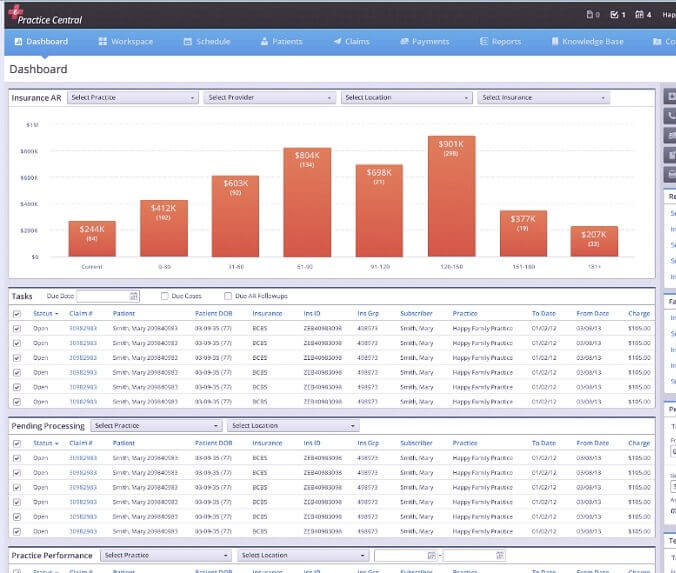
Task: Switch to the Schedule tab
Action: (x=206, y=42)
